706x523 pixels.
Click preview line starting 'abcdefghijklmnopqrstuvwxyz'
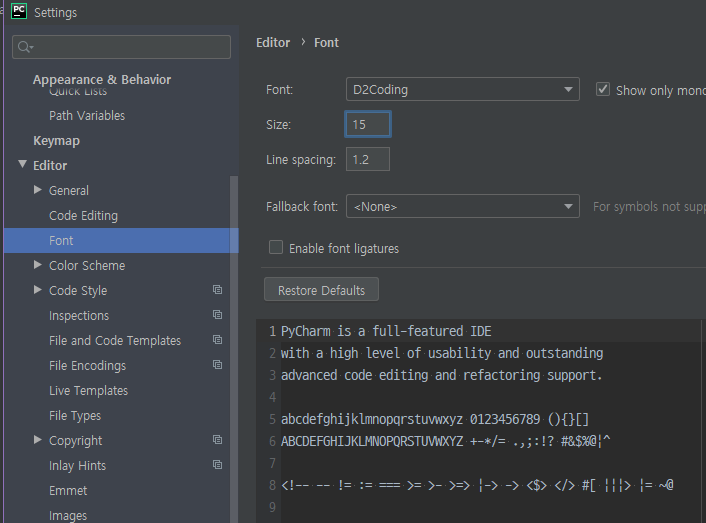coord(434,419)
